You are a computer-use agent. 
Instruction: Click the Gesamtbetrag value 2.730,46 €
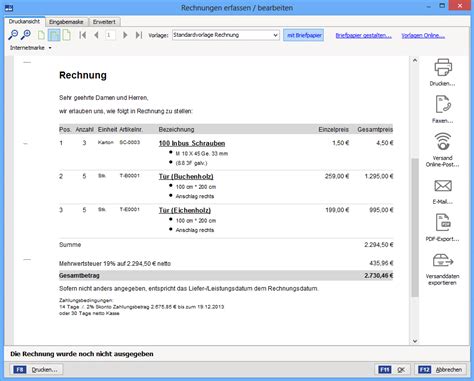click(x=378, y=276)
